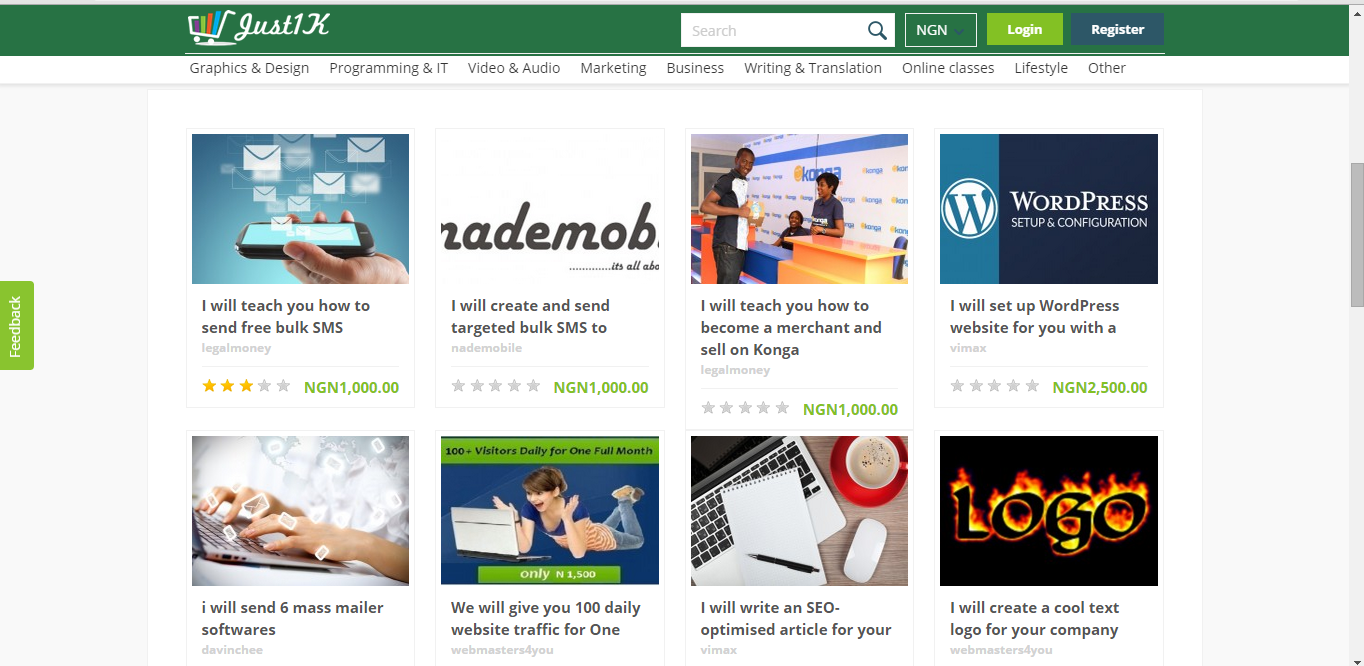Screen dimensions: 1364x666
Task: Open the Other category
Action: click(x=1107, y=68)
